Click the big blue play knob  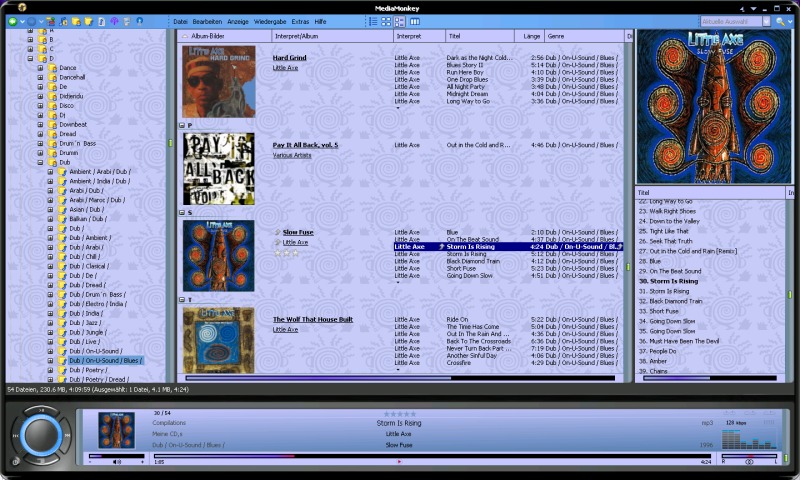point(41,435)
